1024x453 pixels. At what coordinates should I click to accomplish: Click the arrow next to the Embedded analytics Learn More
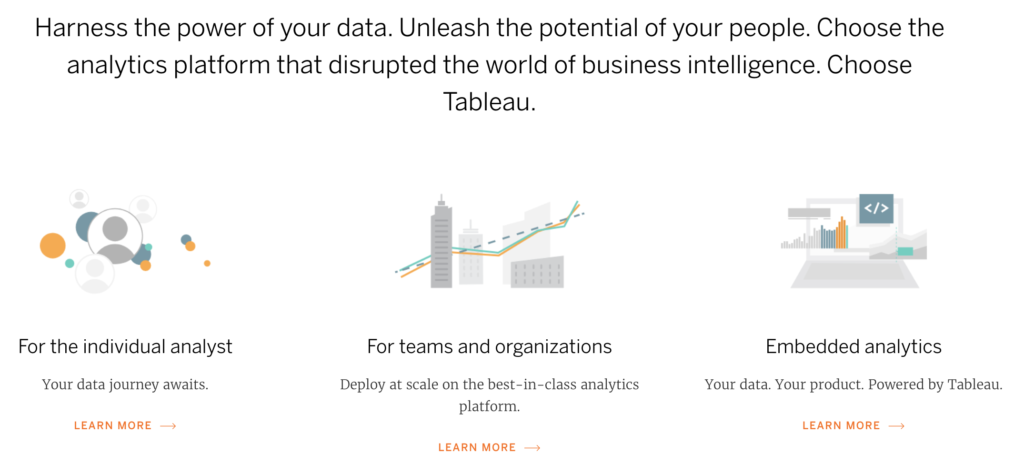click(x=897, y=426)
